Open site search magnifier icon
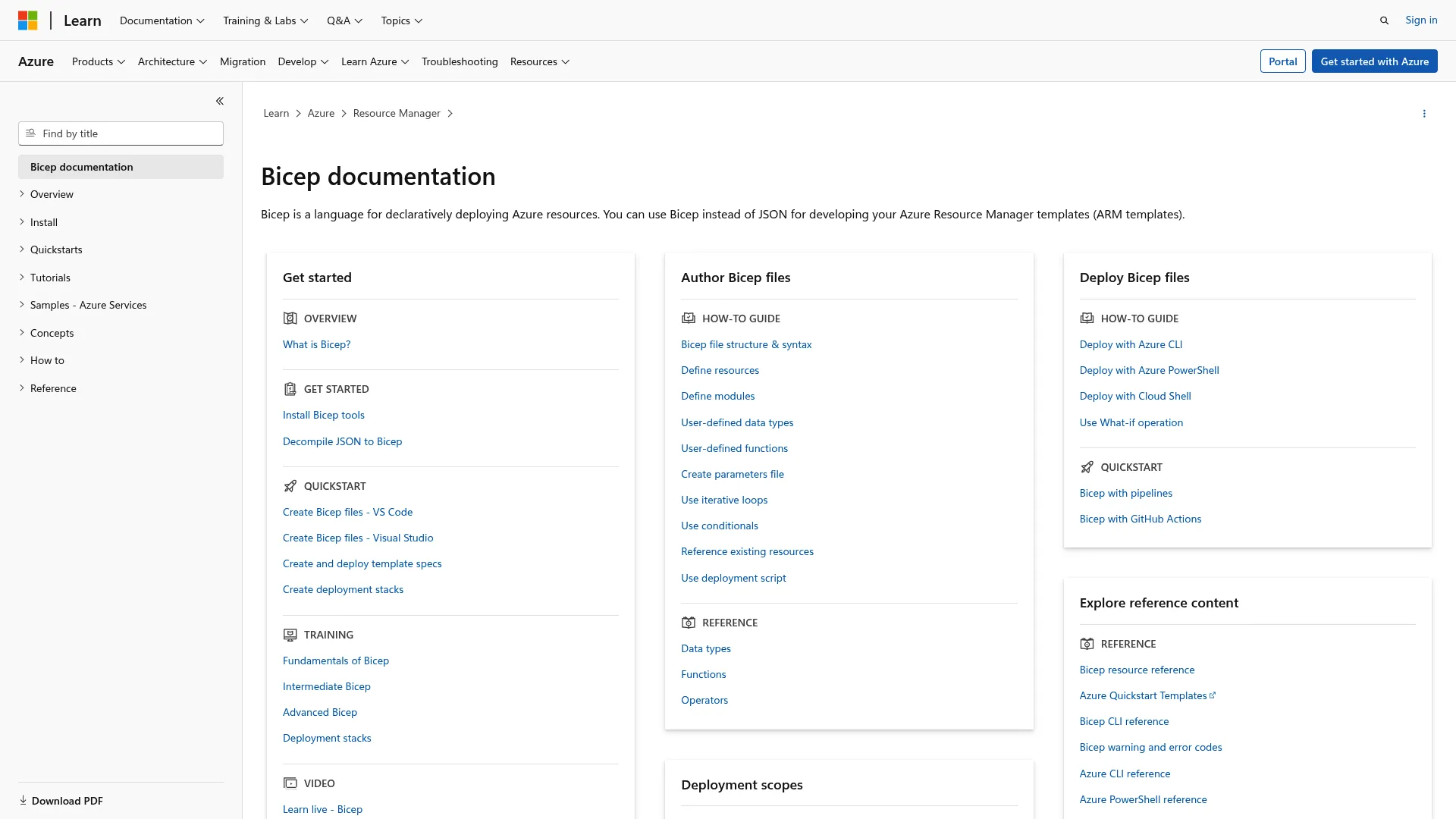The image size is (1456, 819). (x=1384, y=20)
